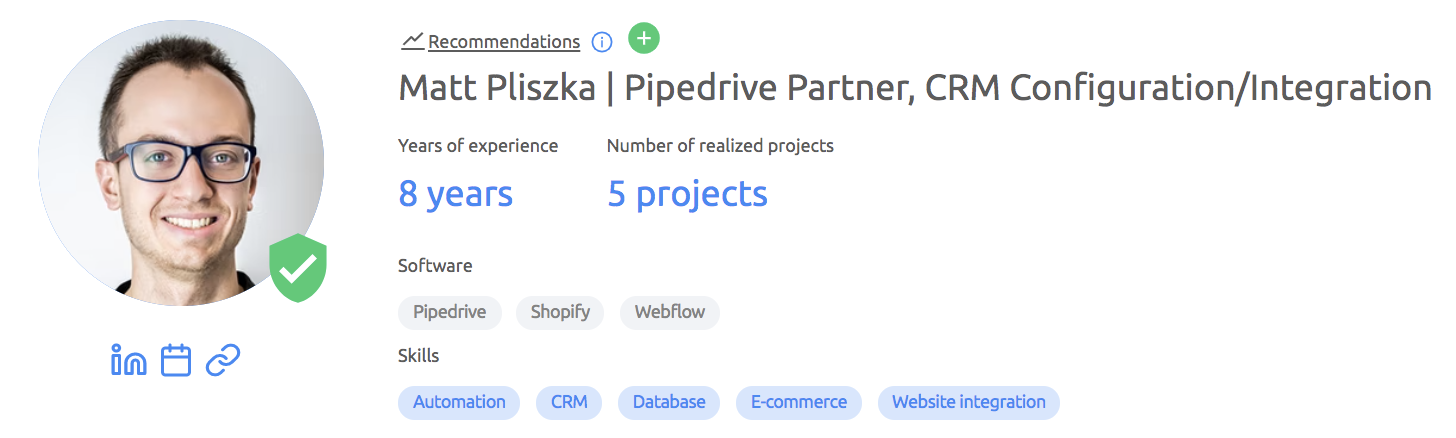The image size is (1456, 438).
Task: Click the Database skill tag
Action: pyautogui.click(x=668, y=402)
